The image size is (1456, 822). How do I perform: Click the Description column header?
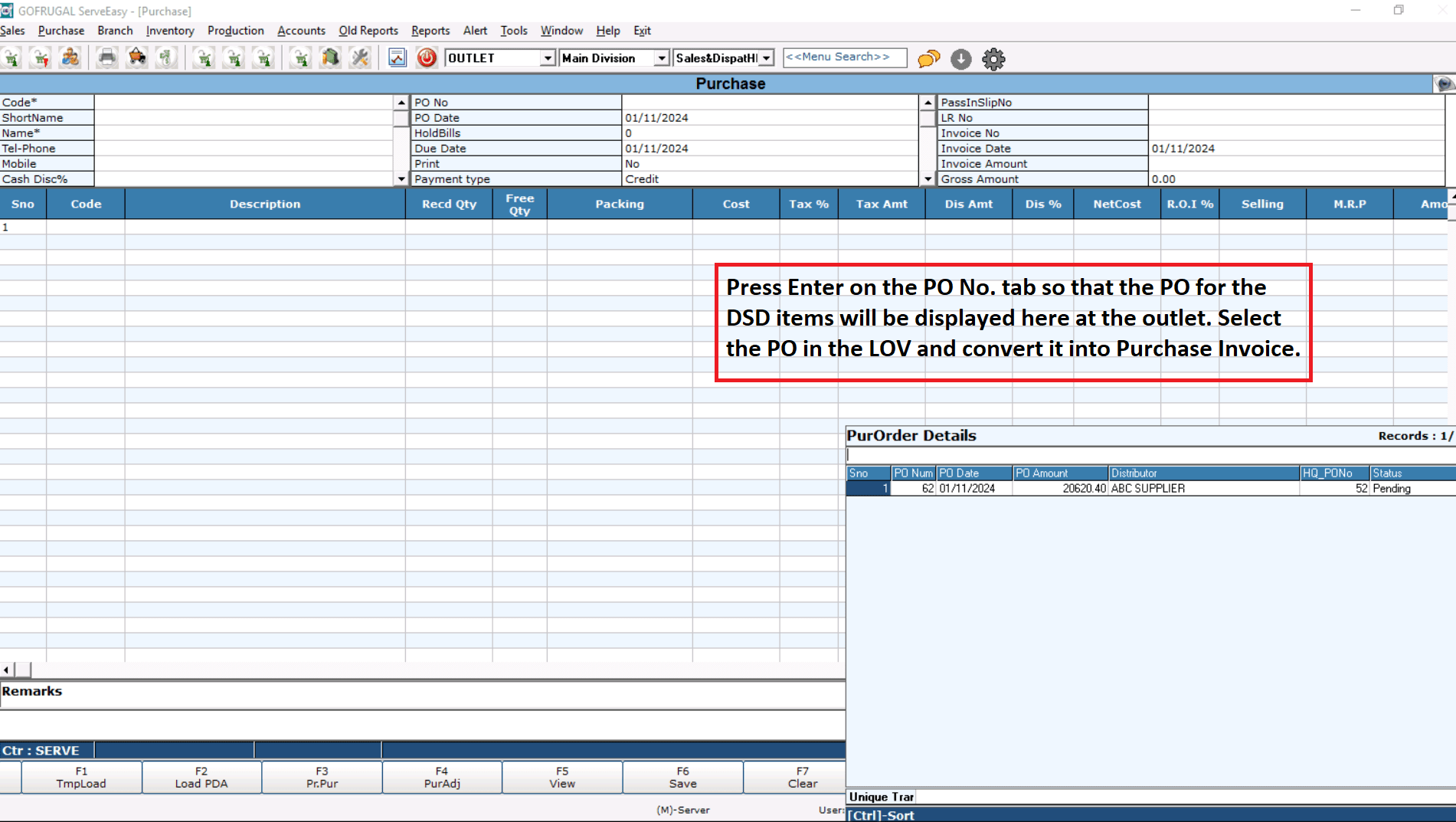pyautogui.click(x=265, y=204)
